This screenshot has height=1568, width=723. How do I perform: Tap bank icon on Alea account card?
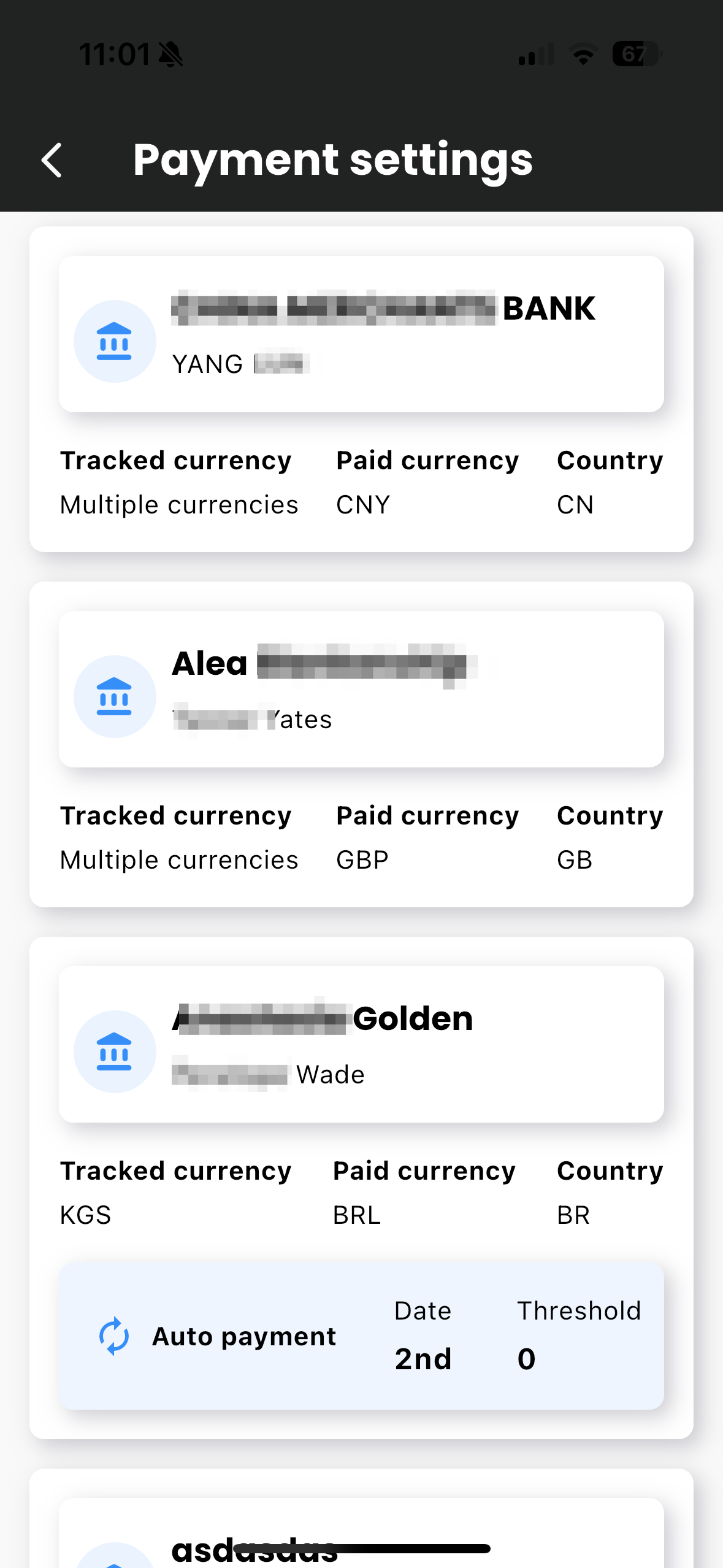point(115,696)
